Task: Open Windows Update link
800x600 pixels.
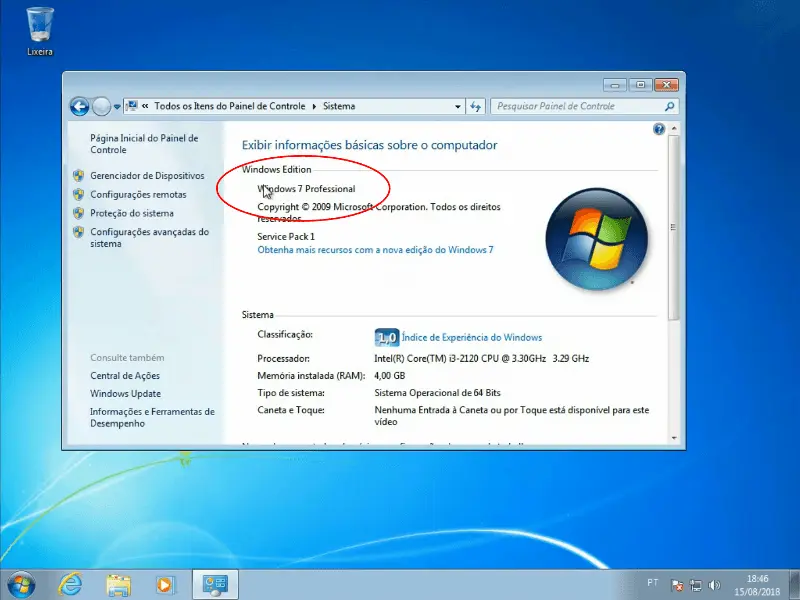Action: click(126, 393)
